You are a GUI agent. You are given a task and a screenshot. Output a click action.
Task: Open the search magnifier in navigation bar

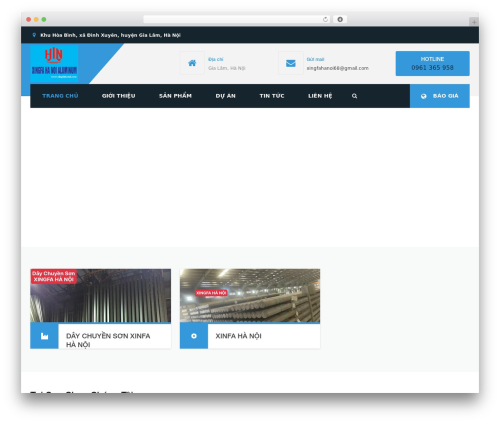point(354,96)
